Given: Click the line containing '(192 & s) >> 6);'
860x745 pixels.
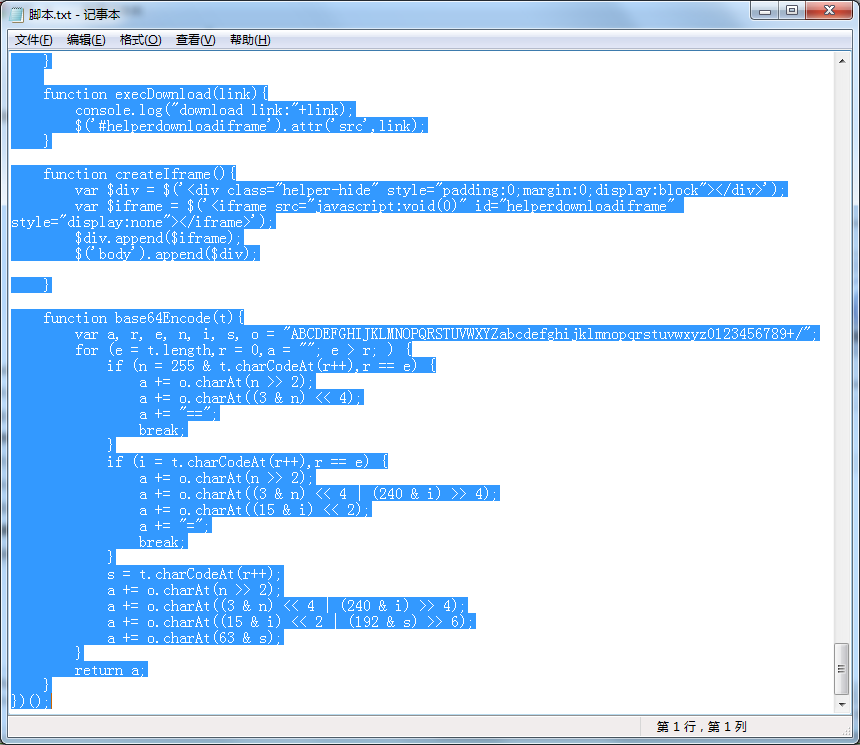Looking at the screenshot, I should point(291,622).
